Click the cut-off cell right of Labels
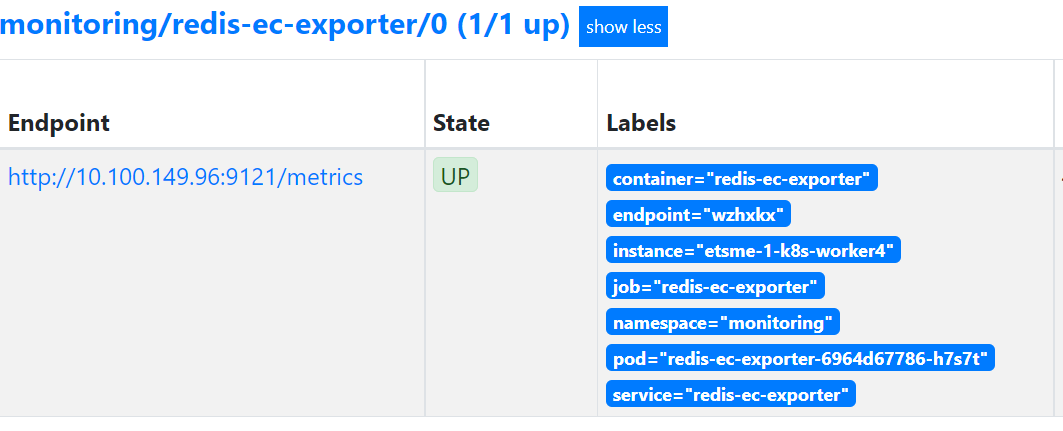Viewport: 1063px width, 431px height. coord(1058,280)
